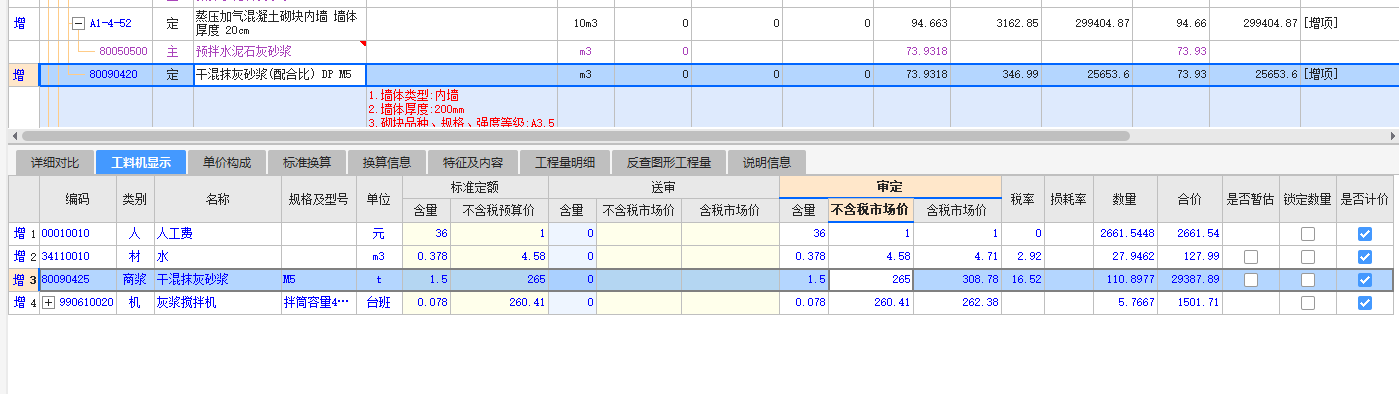
Task: Select code cell 34110010
Action: pyautogui.click(x=78, y=257)
